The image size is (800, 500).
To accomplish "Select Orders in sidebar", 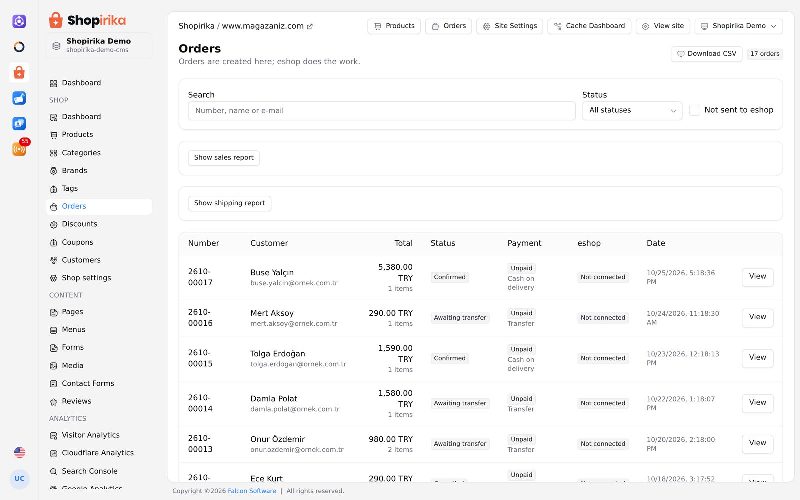I will [99, 206].
